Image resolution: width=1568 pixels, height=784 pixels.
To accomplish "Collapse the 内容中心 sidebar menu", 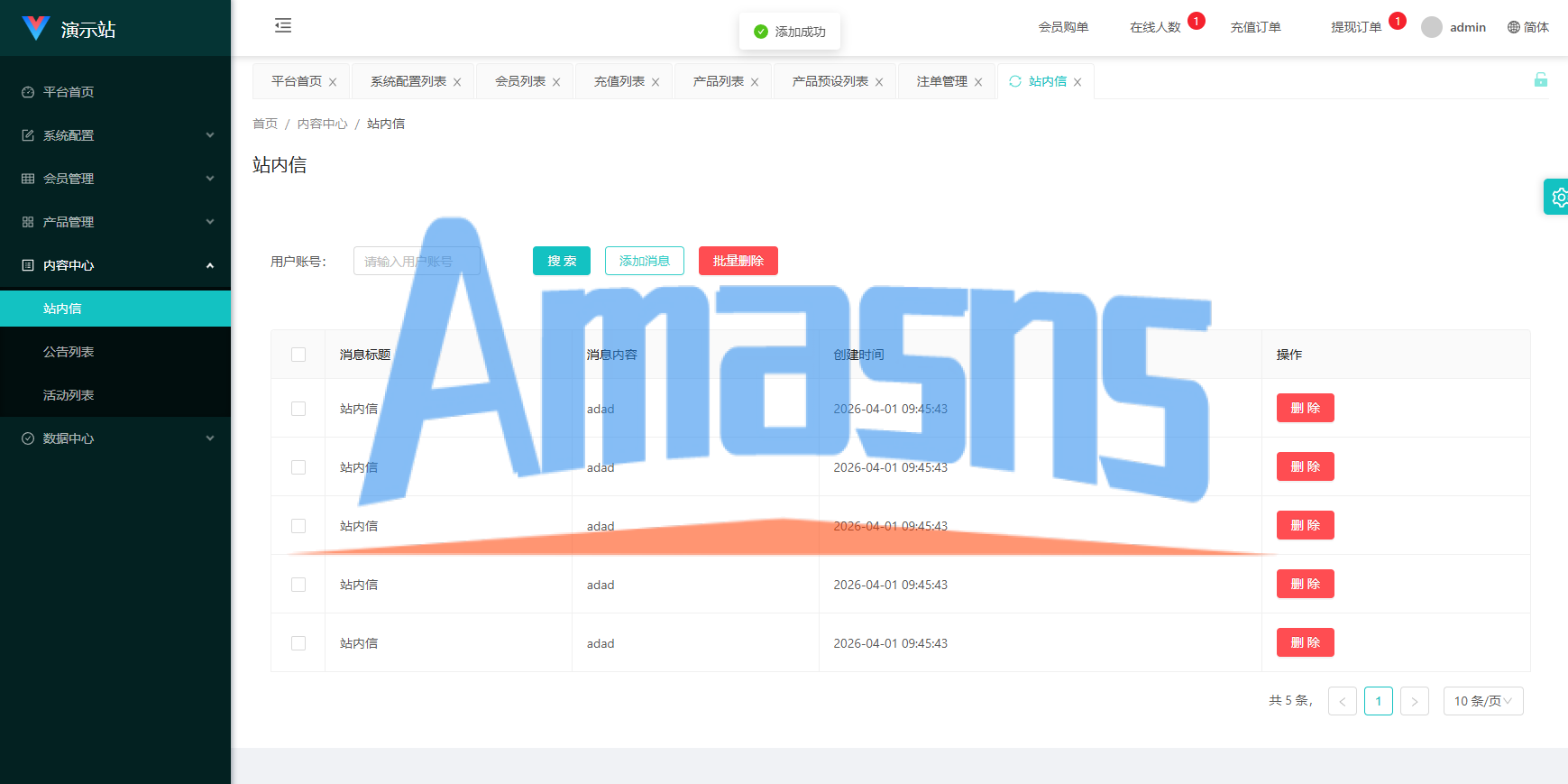I will coord(115,265).
